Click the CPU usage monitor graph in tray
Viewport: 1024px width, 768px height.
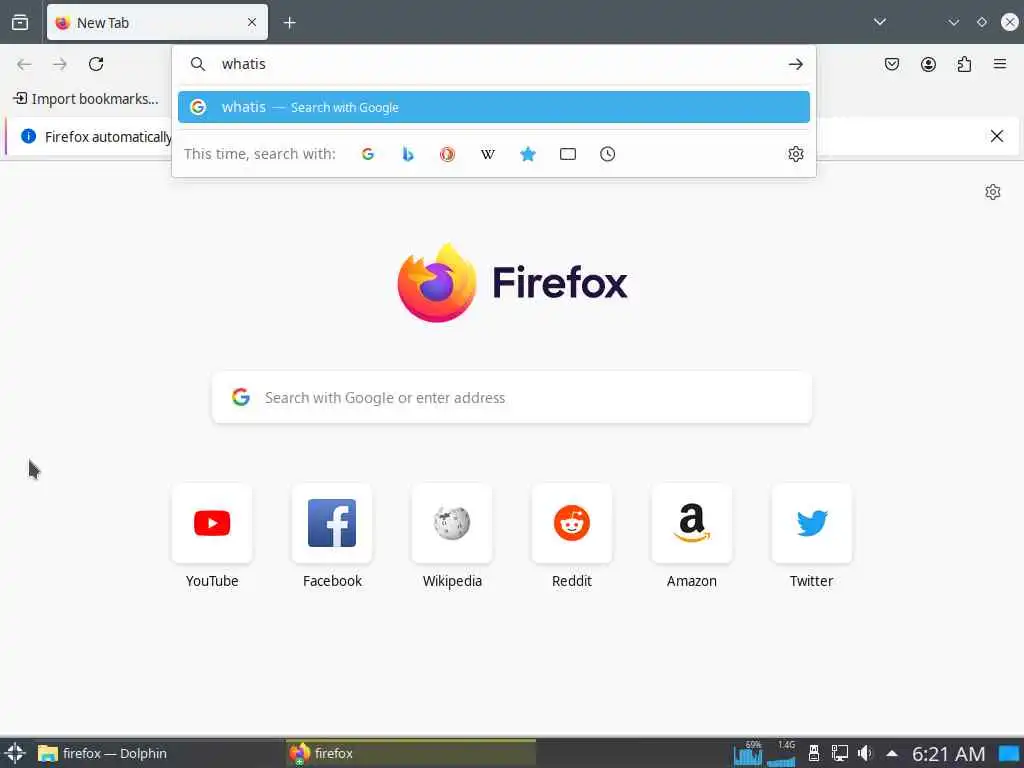pos(747,754)
